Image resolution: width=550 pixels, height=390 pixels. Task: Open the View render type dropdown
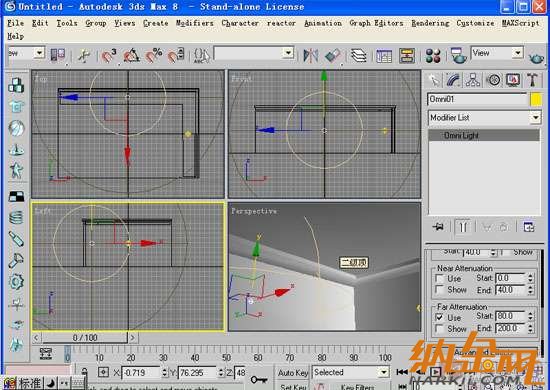point(517,53)
